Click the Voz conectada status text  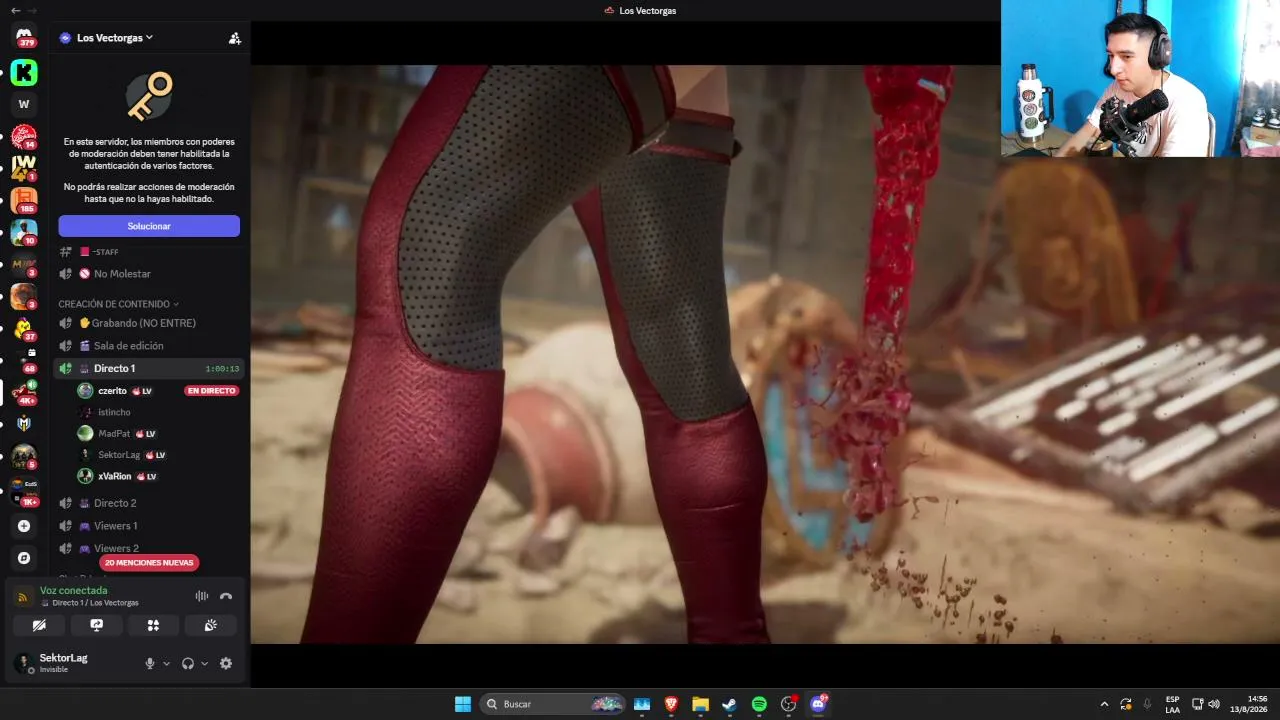pos(73,590)
